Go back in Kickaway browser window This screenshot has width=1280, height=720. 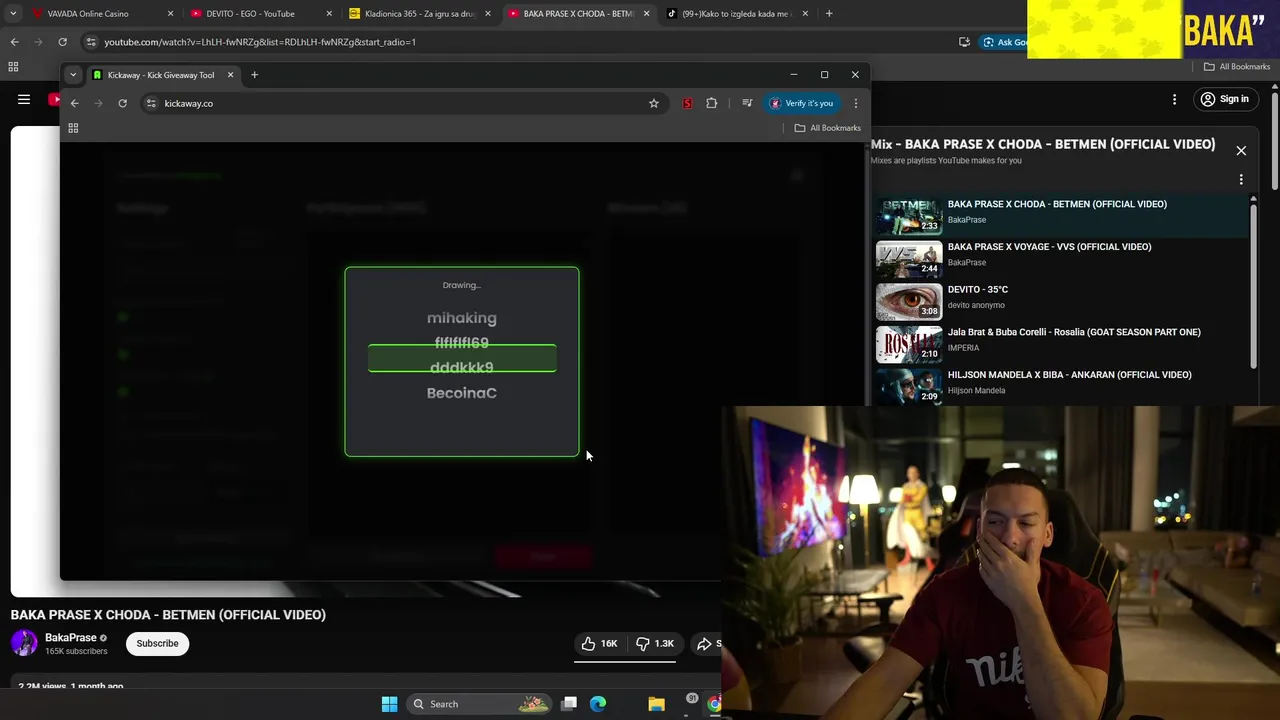click(x=74, y=103)
